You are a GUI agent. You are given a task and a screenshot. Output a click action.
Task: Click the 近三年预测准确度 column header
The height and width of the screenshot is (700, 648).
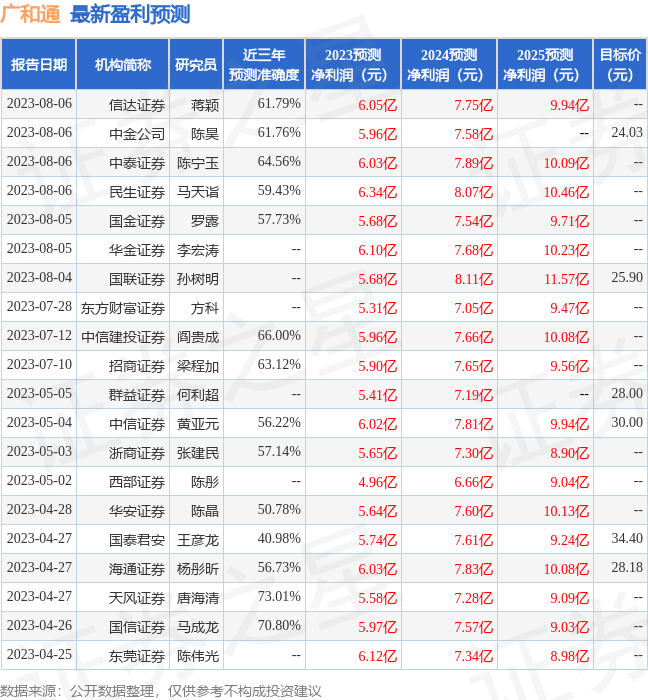pos(264,65)
